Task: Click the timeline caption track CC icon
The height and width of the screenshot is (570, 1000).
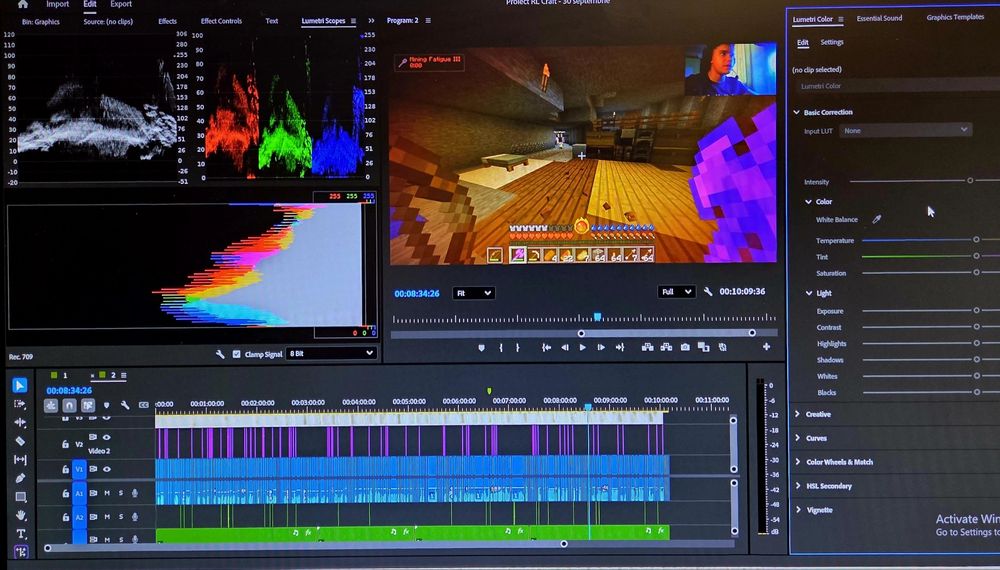Action: [x=143, y=405]
